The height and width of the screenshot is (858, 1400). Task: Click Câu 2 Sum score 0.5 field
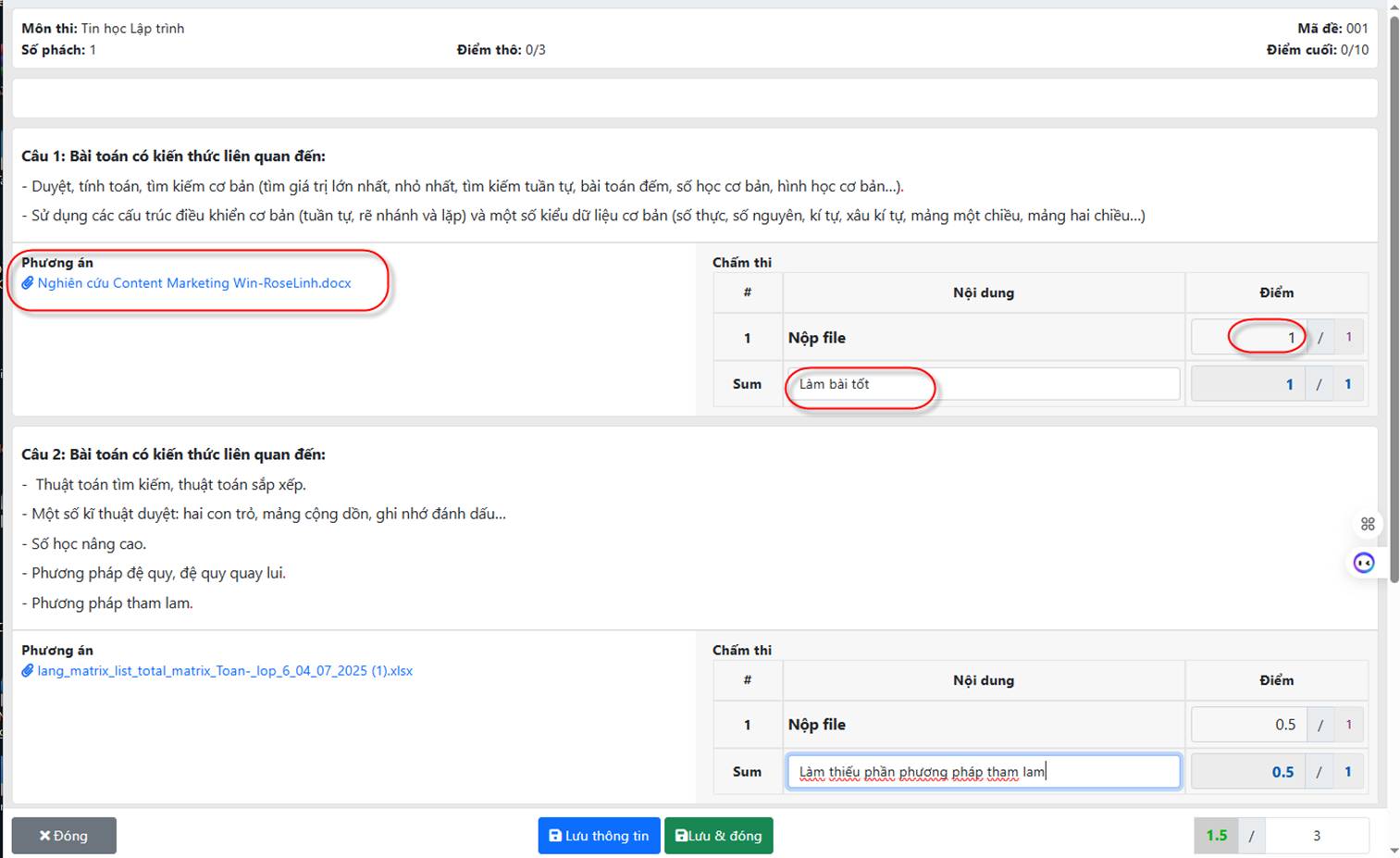click(x=1247, y=772)
